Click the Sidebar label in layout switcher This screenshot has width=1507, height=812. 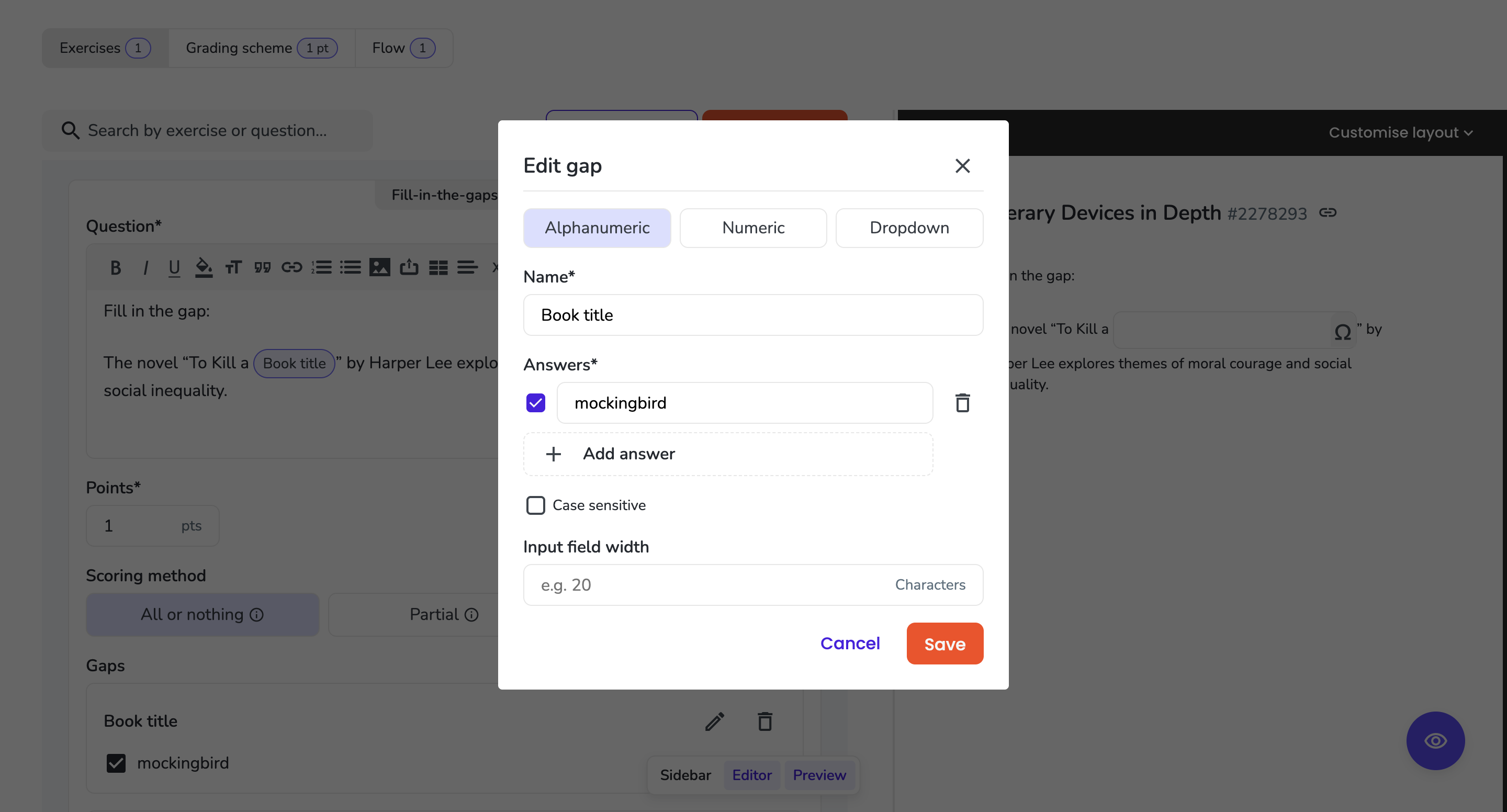pyautogui.click(x=685, y=775)
